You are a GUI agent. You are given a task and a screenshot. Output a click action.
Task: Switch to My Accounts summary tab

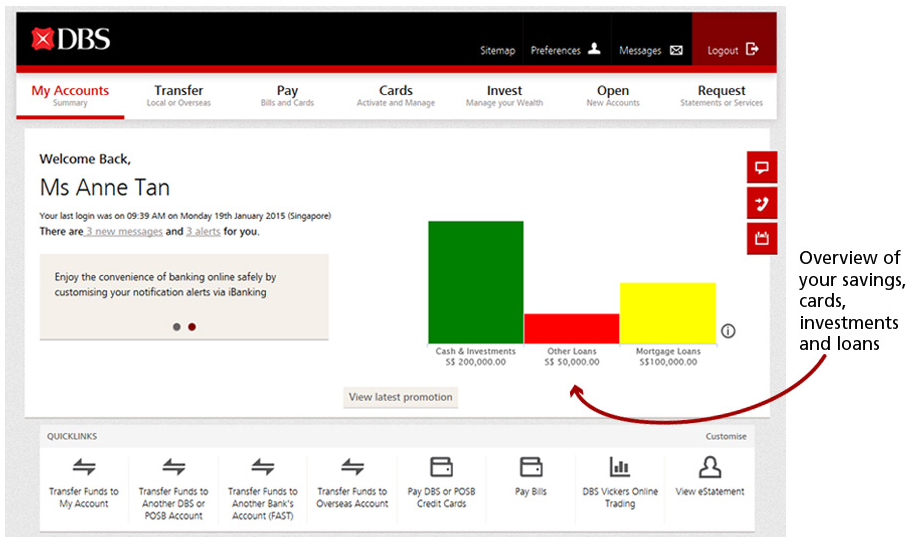[x=70, y=95]
